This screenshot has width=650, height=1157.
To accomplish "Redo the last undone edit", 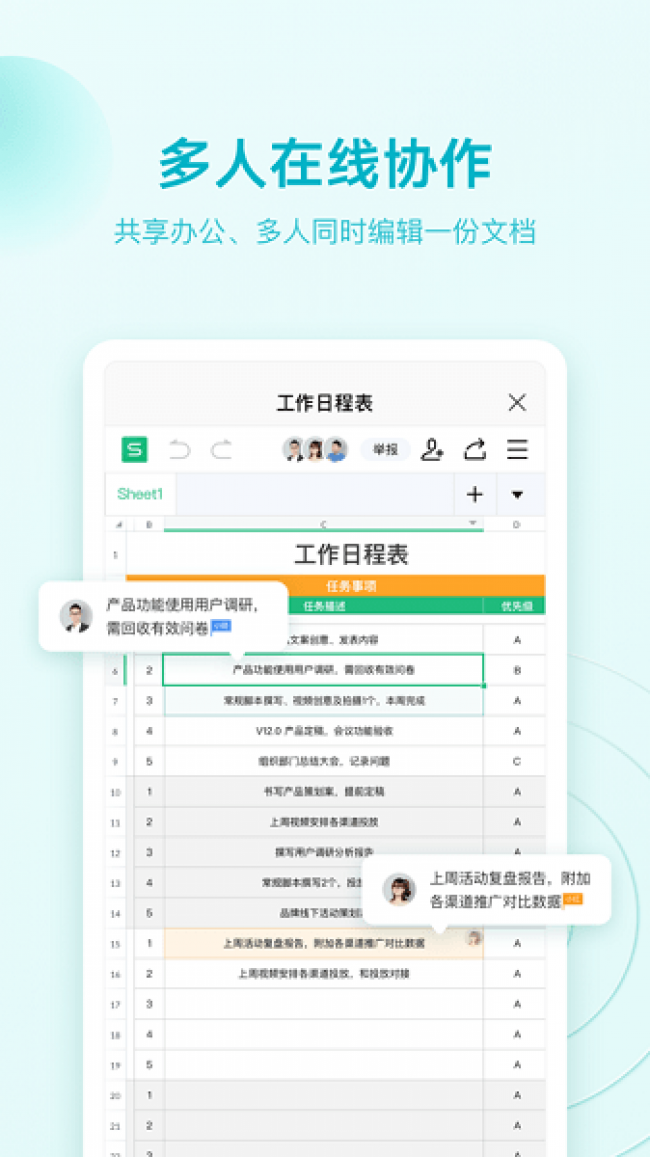I will [x=221, y=450].
